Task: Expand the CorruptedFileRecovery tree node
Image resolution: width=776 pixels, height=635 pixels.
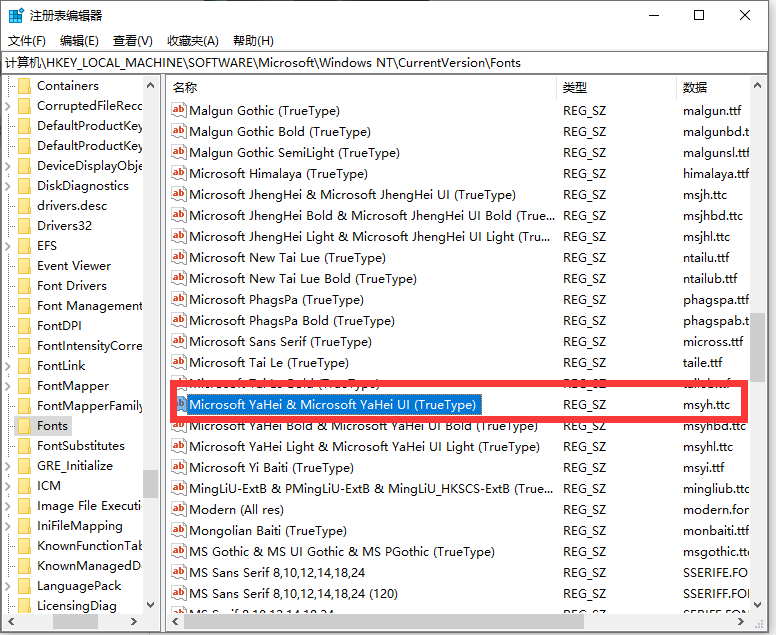Action: 8,106
